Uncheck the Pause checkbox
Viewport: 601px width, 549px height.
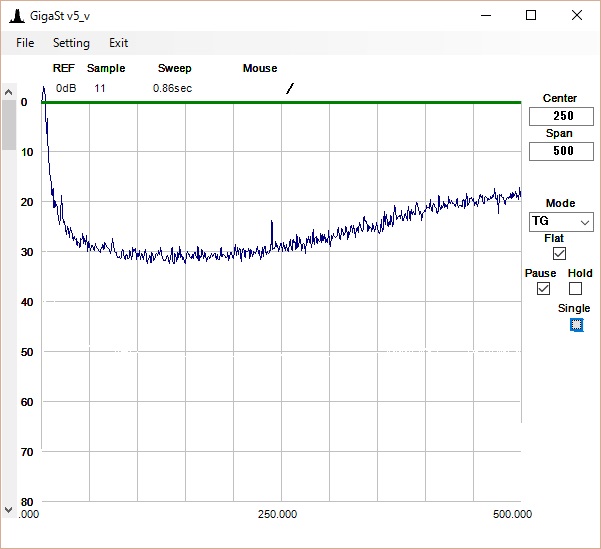tap(543, 289)
